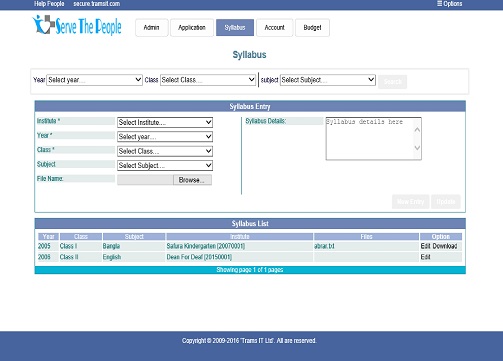503x361 pixels.
Task: Expand the Class filter dropdown
Action: coord(208,80)
